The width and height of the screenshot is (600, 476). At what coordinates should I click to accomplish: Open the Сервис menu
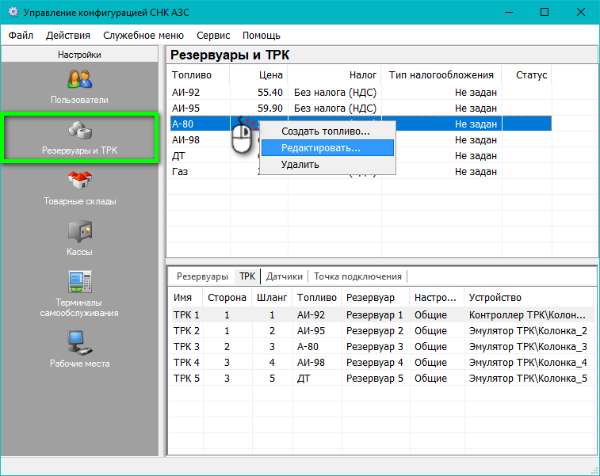point(213,35)
